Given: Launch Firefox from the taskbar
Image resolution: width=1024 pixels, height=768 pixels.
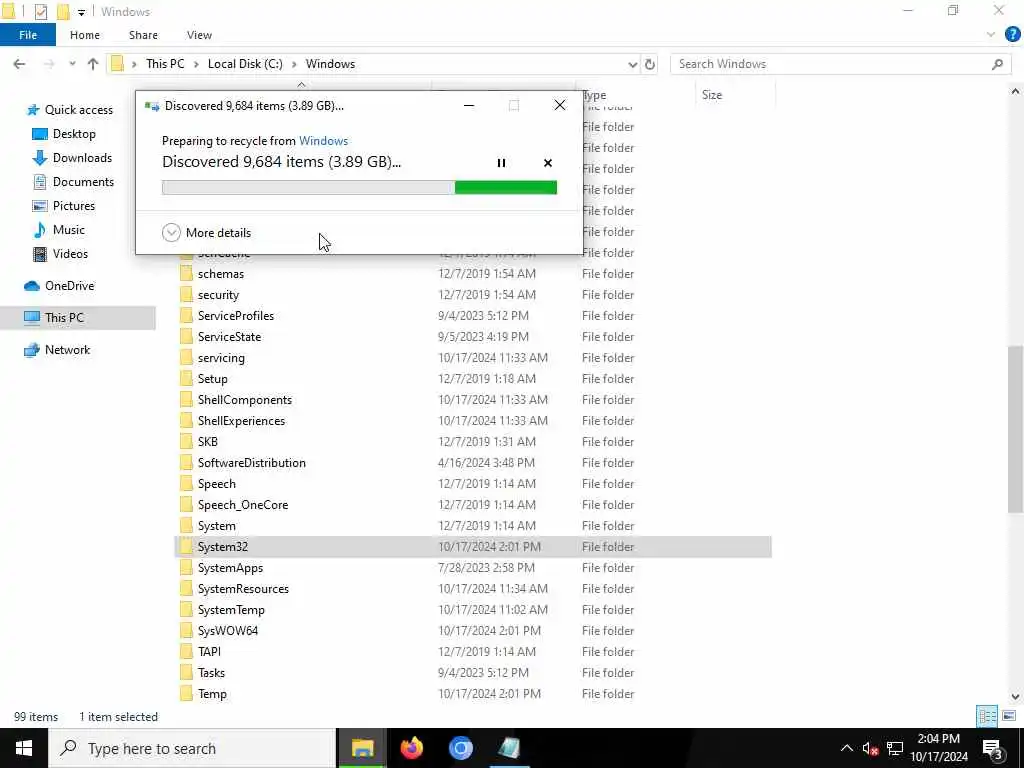Looking at the screenshot, I should pyautogui.click(x=411, y=748).
